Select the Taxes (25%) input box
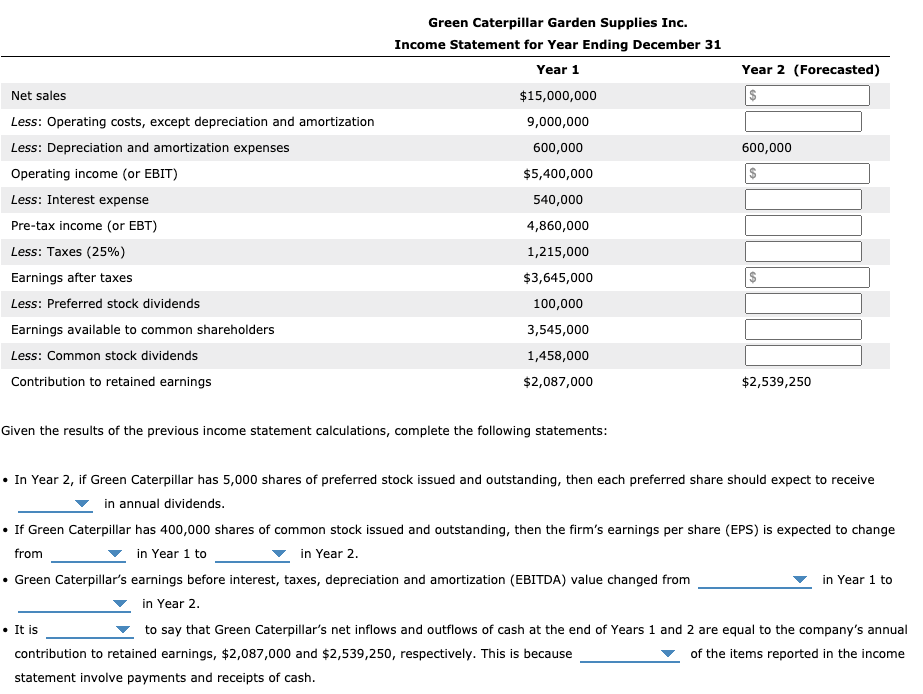 [x=802, y=250]
